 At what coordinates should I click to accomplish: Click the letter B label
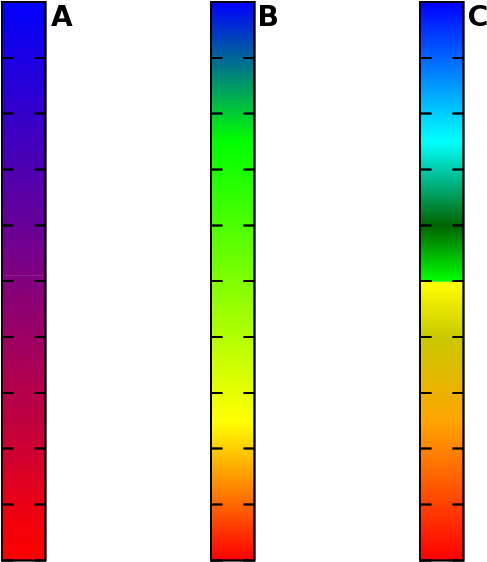click(x=268, y=17)
